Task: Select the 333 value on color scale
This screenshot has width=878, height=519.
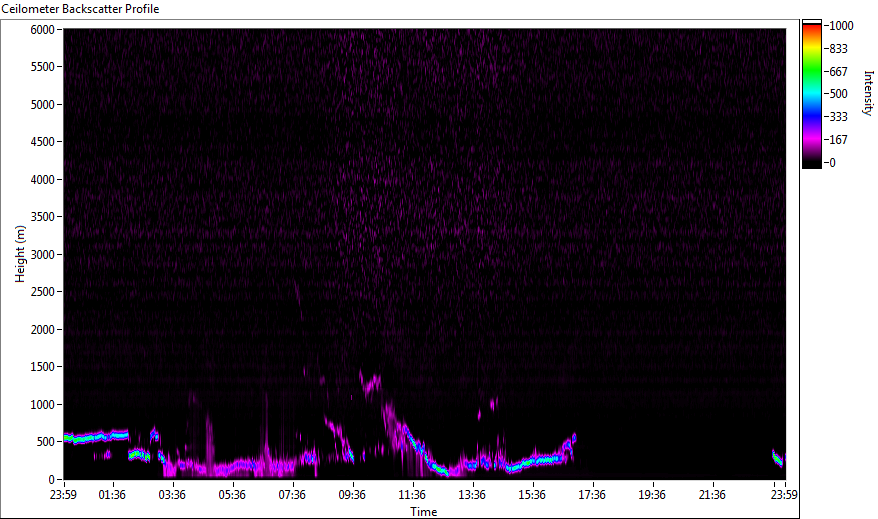Action: 838,117
